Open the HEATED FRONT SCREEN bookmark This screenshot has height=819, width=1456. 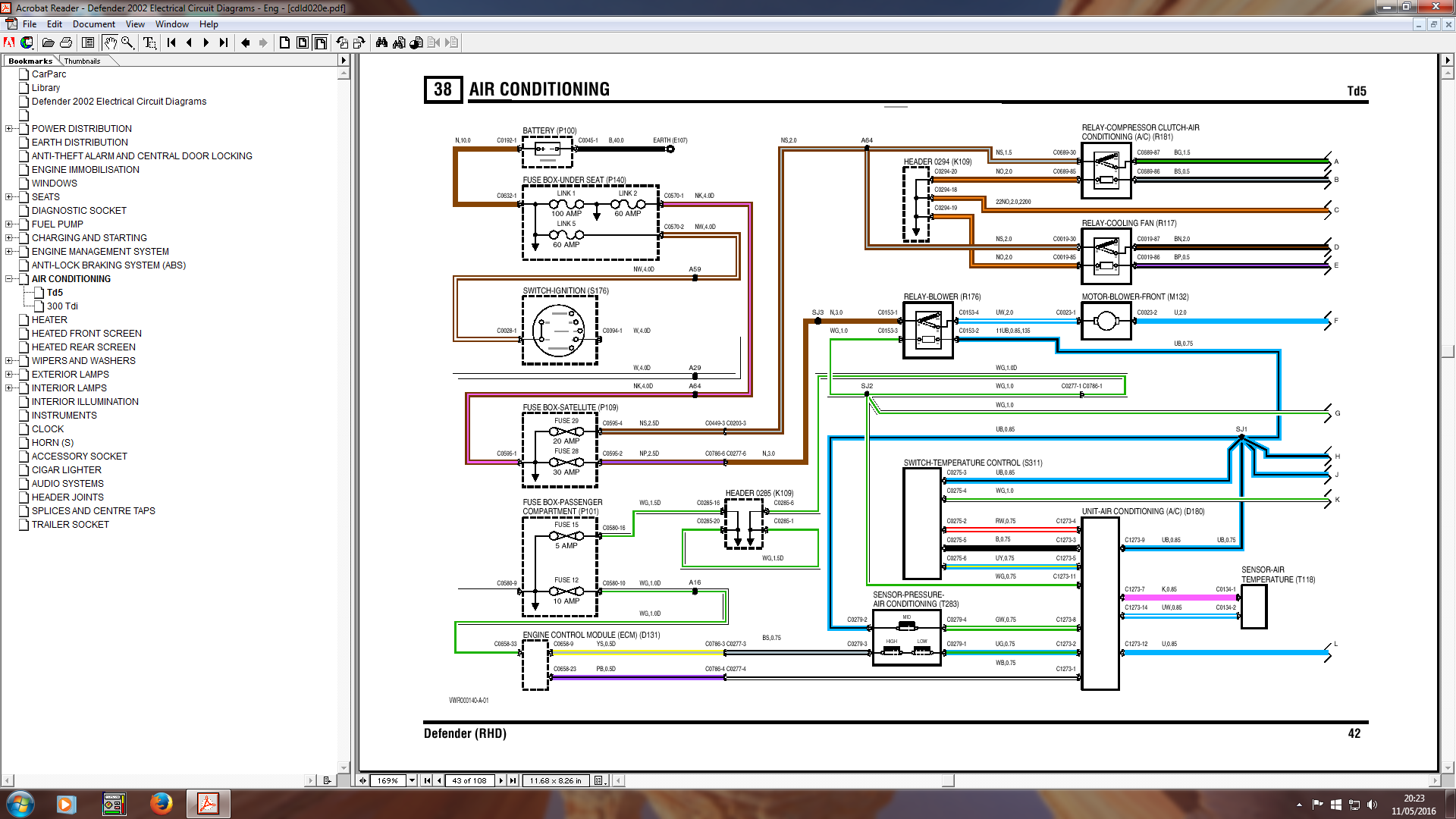pyautogui.click(x=86, y=334)
